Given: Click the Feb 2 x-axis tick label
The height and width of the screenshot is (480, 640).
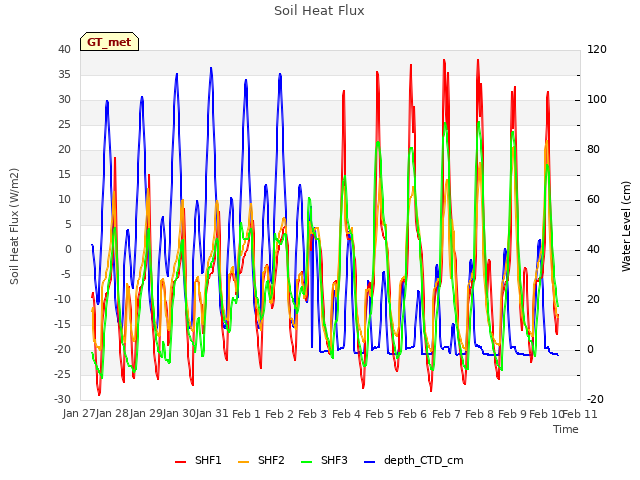Looking at the screenshot, I should coord(279,414).
